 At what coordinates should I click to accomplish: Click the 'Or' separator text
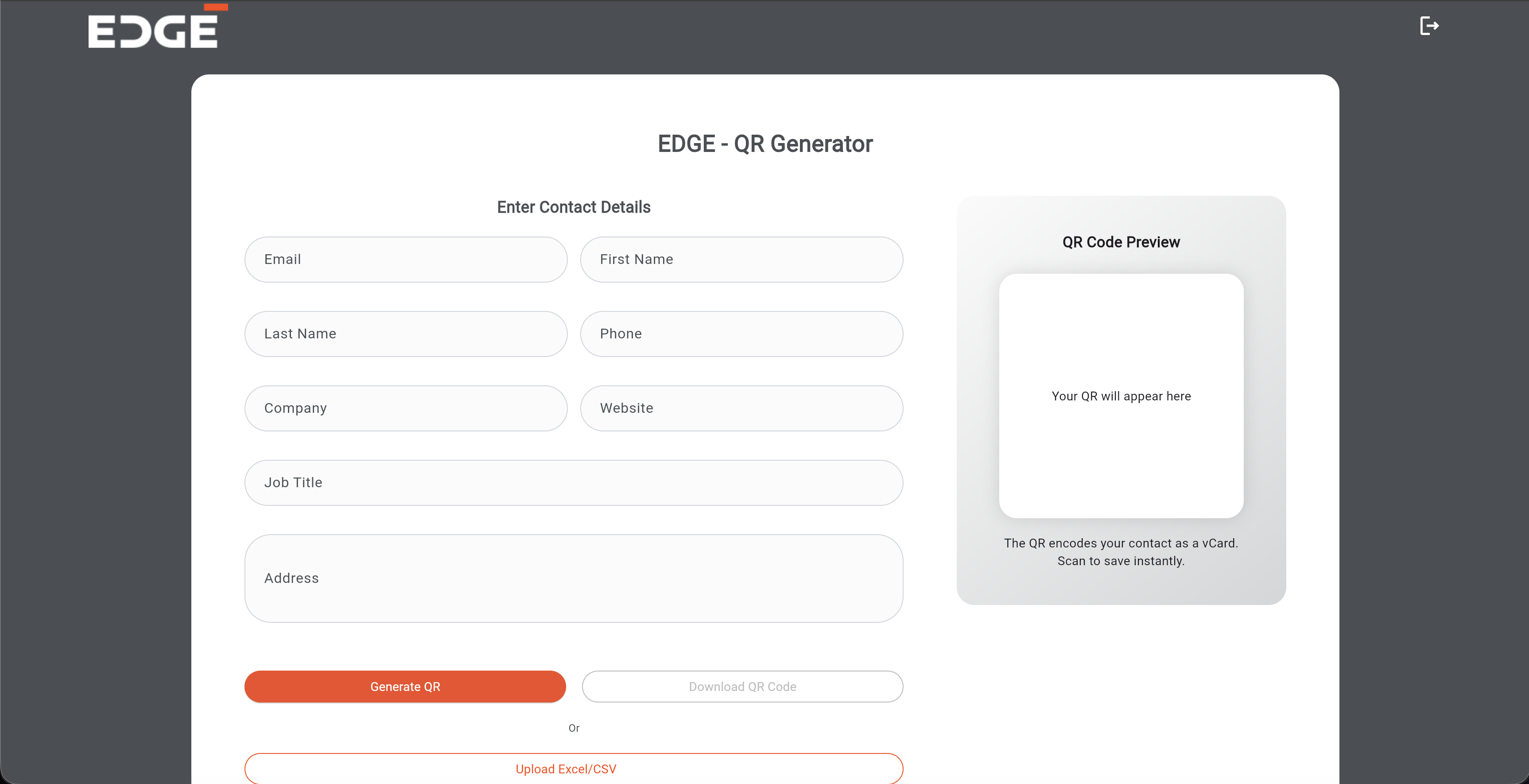(573, 728)
